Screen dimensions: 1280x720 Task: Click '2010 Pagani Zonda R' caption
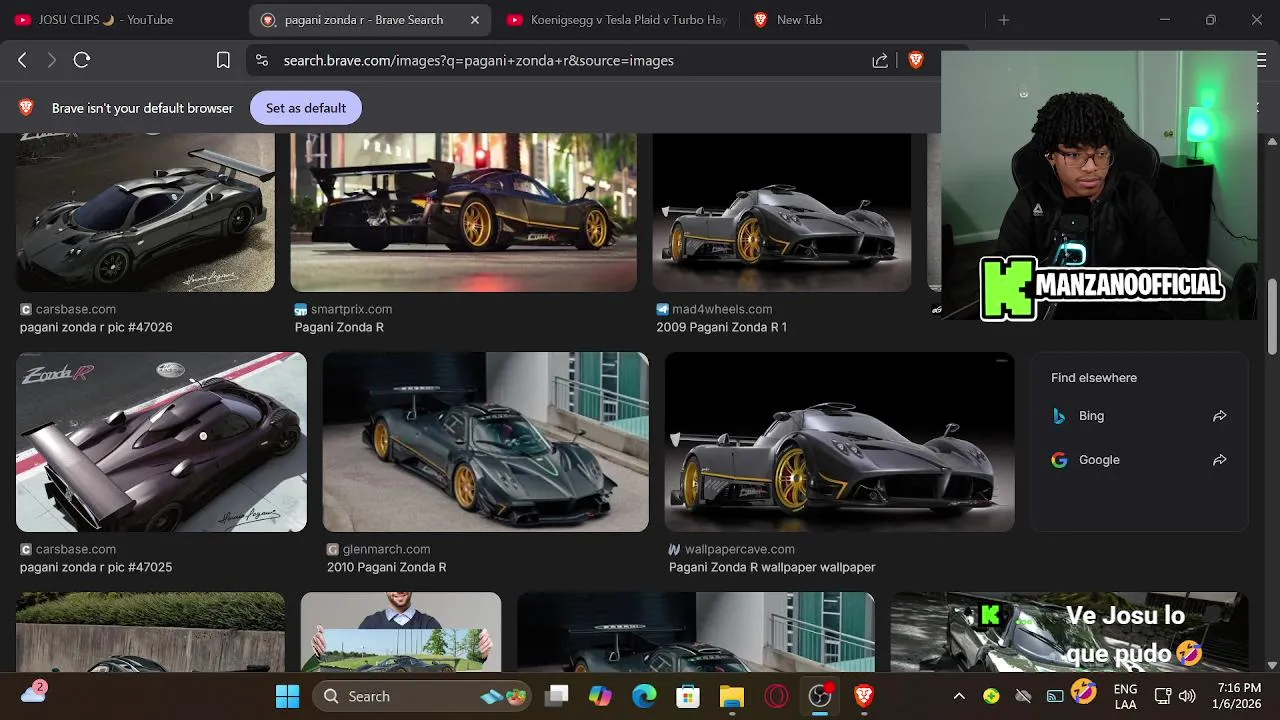(386, 567)
